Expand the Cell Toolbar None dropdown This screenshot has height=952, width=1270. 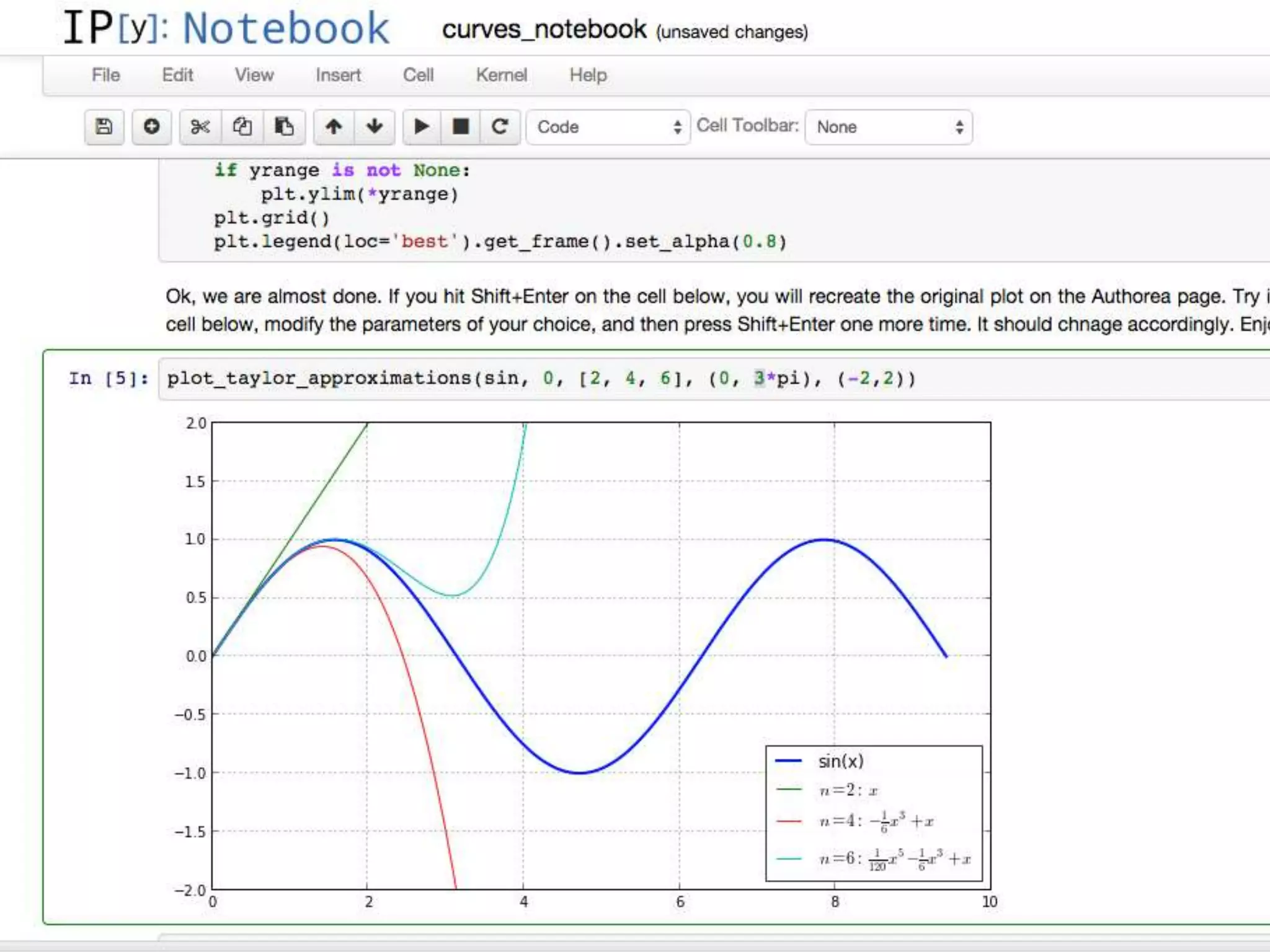(x=888, y=127)
